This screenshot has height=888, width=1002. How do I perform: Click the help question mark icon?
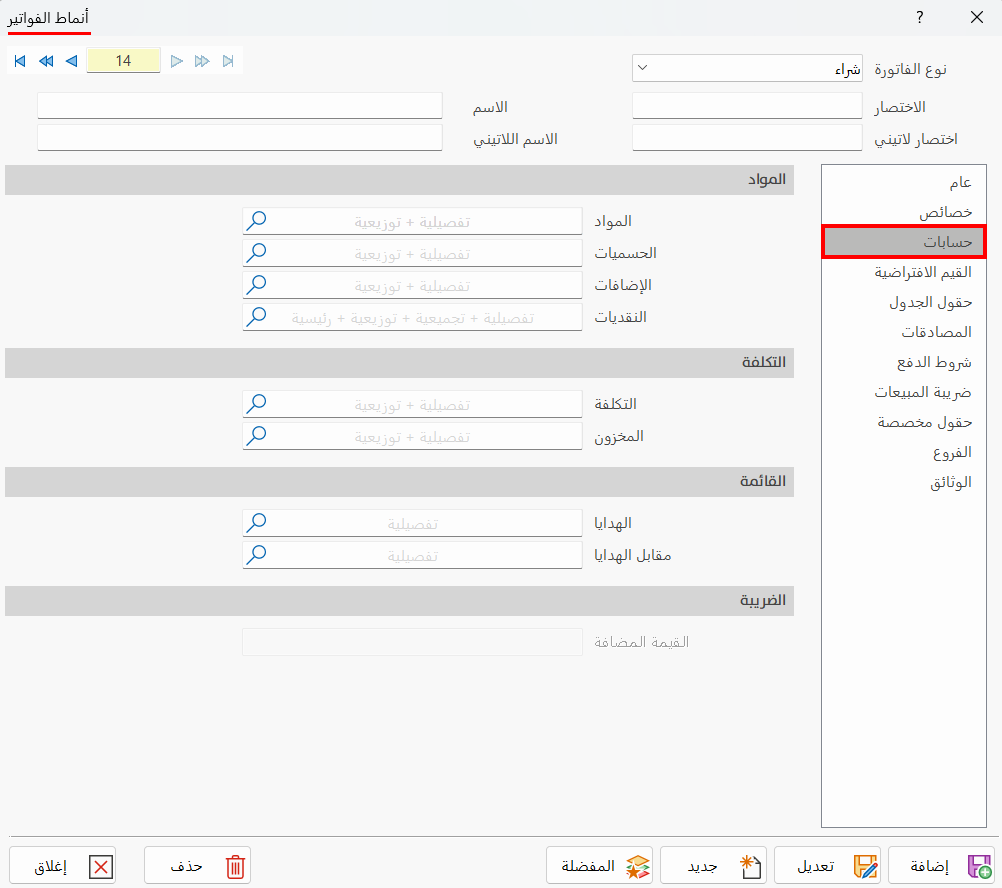[x=920, y=17]
